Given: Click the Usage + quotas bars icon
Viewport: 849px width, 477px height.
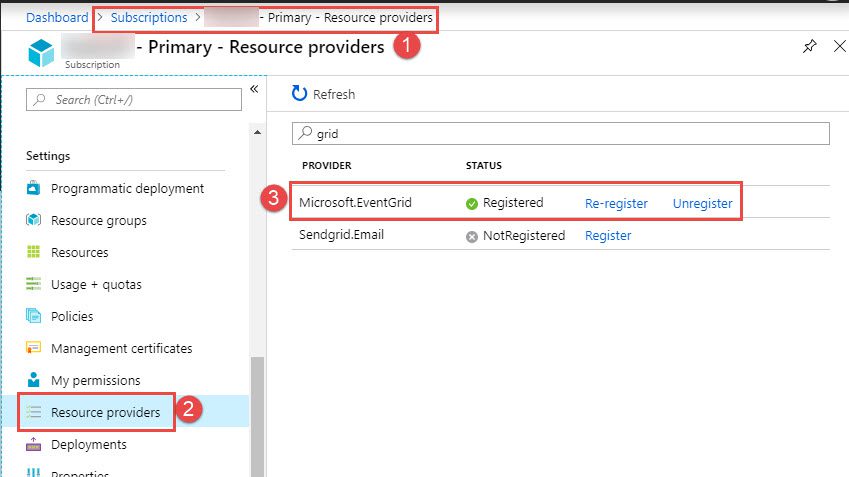Looking at the screenshot, I should tap(34, 284).
